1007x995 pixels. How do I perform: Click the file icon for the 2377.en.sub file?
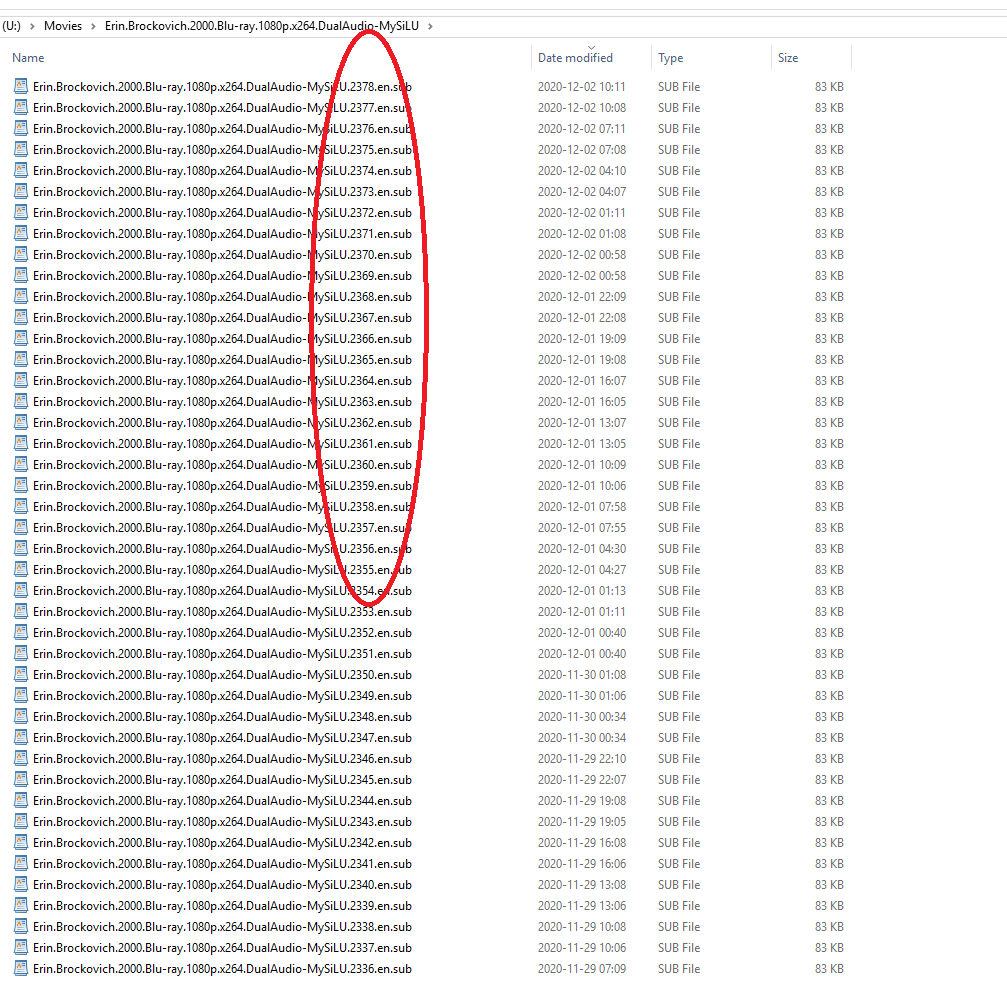[21, 107]
